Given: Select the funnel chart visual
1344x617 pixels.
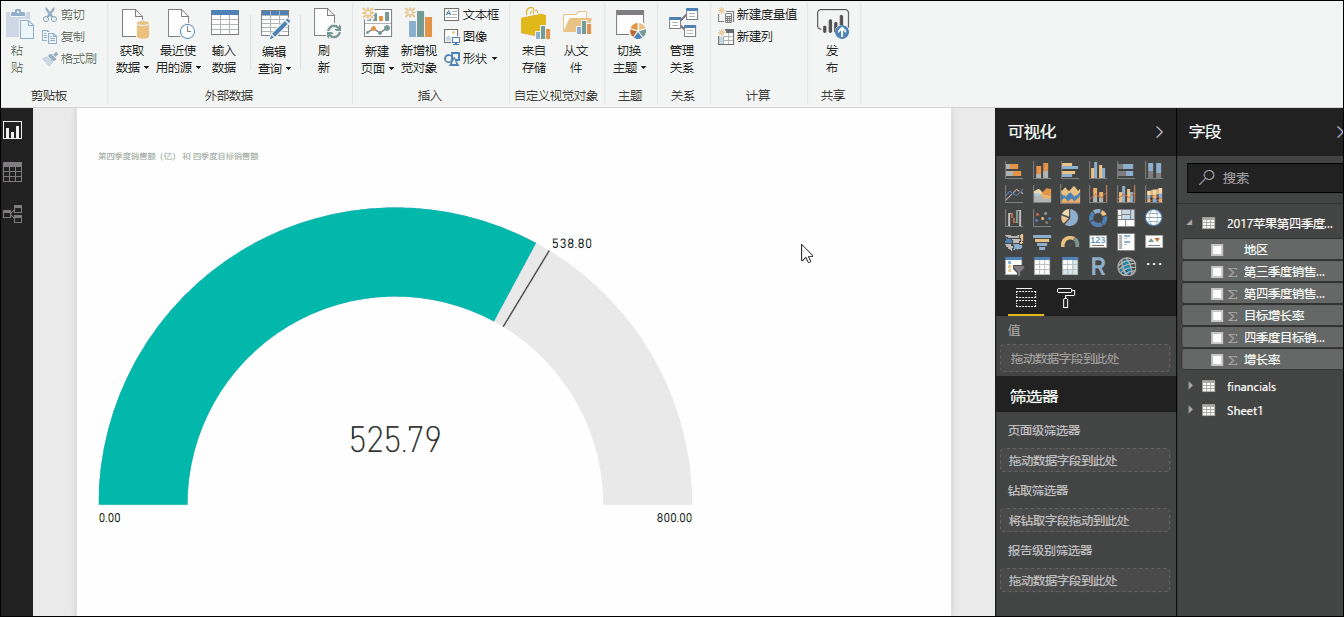Looking at the screenshot, I should [x=1042, y=242].
